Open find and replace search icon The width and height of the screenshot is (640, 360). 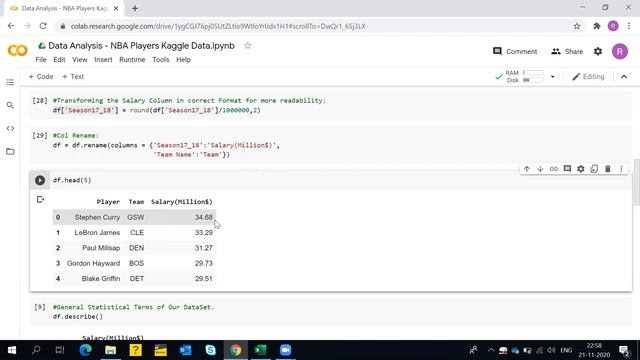click(x=10, y=105)
